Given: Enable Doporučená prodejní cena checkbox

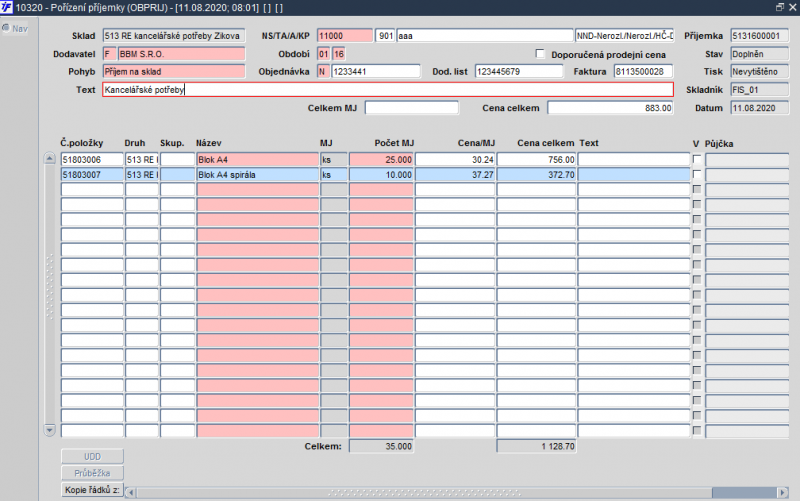Looking at the screenshot, I should (x=540, y=54).
